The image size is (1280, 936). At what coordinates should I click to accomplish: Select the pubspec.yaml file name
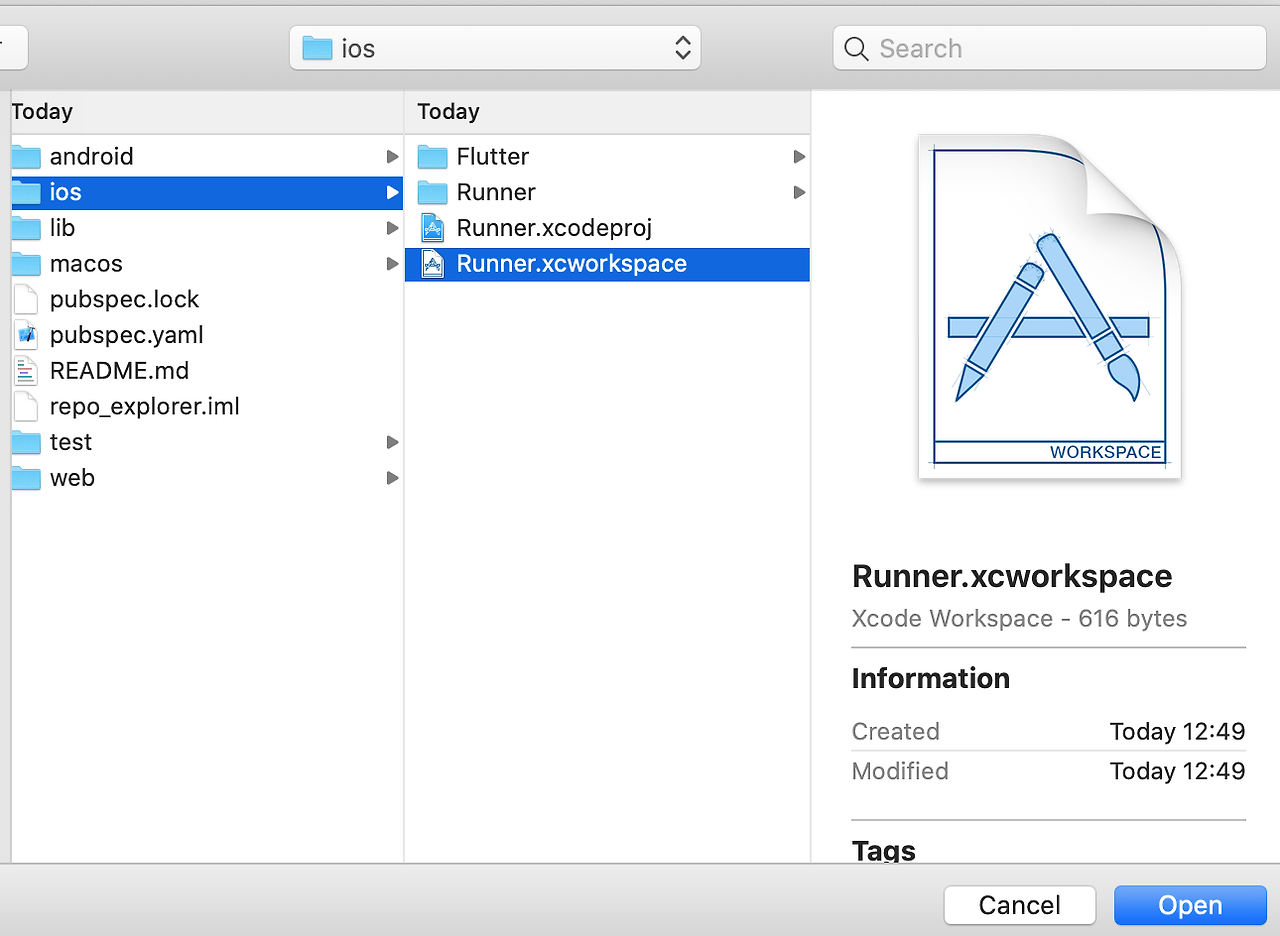coord(127,336)
